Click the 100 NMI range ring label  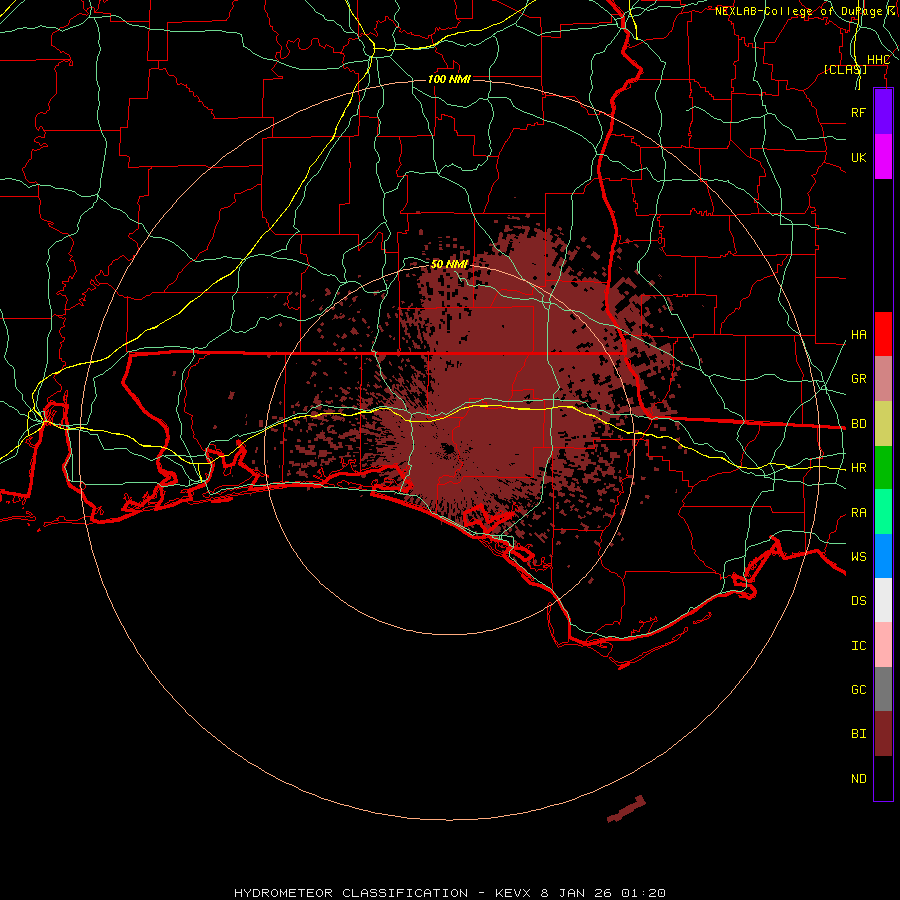449,79
